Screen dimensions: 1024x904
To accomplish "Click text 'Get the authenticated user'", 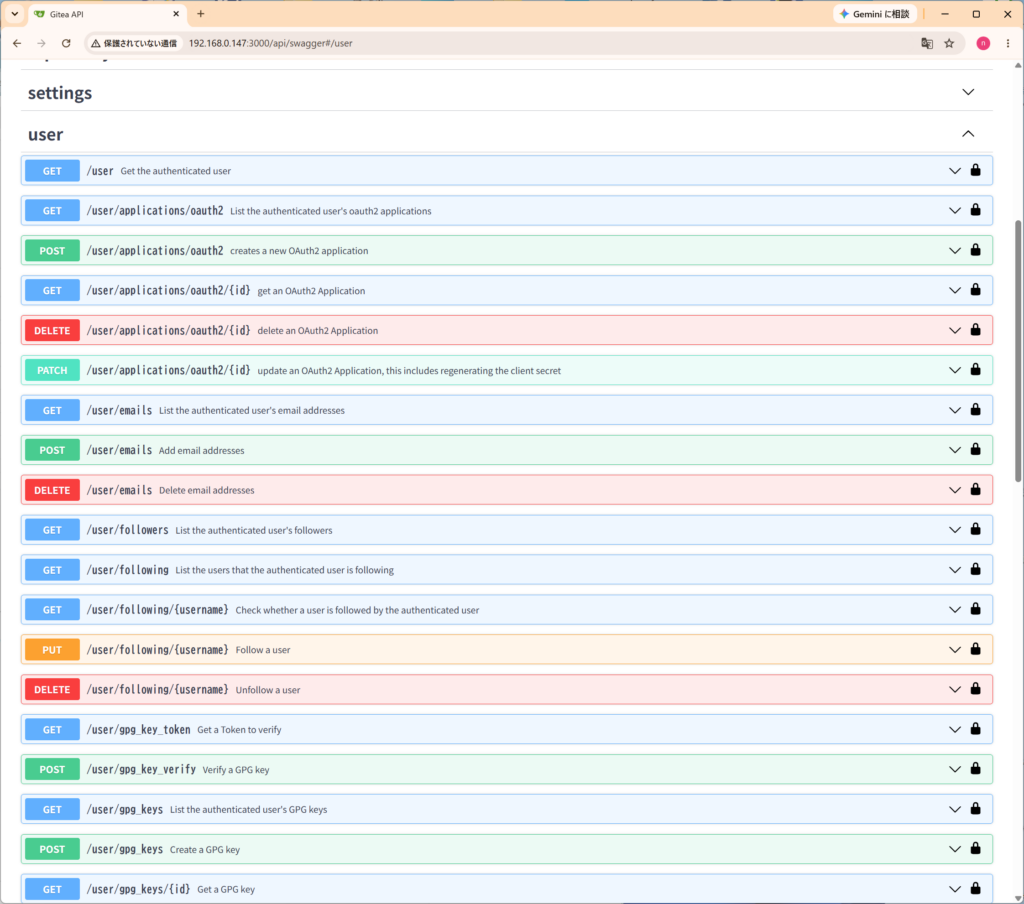I will pyautogui.click(x=176, y=171).
